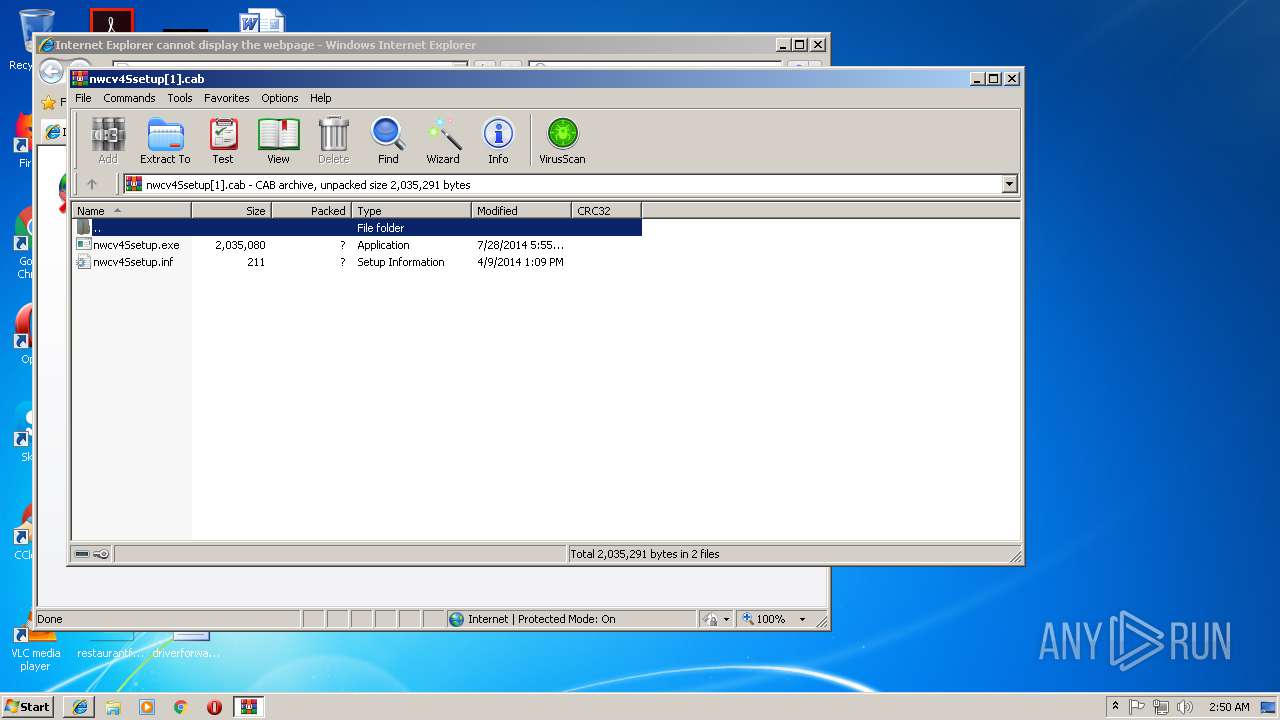Click the Action Center flag icon
The width and height of the screenshot is (1280, 720).
click(1137, 707)
